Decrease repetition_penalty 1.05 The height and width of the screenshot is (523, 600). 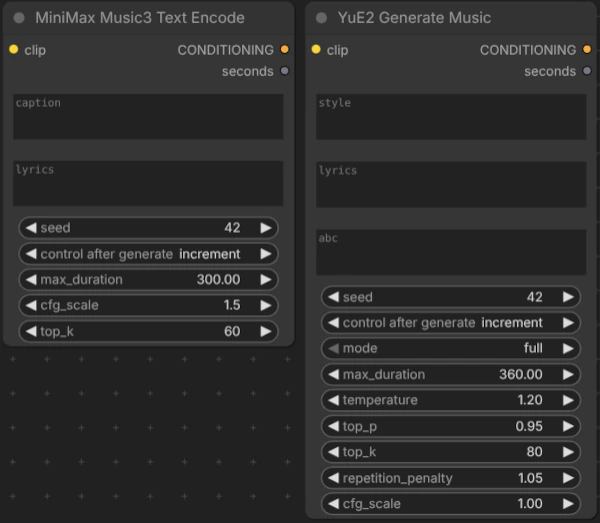[x=334, y=478]
